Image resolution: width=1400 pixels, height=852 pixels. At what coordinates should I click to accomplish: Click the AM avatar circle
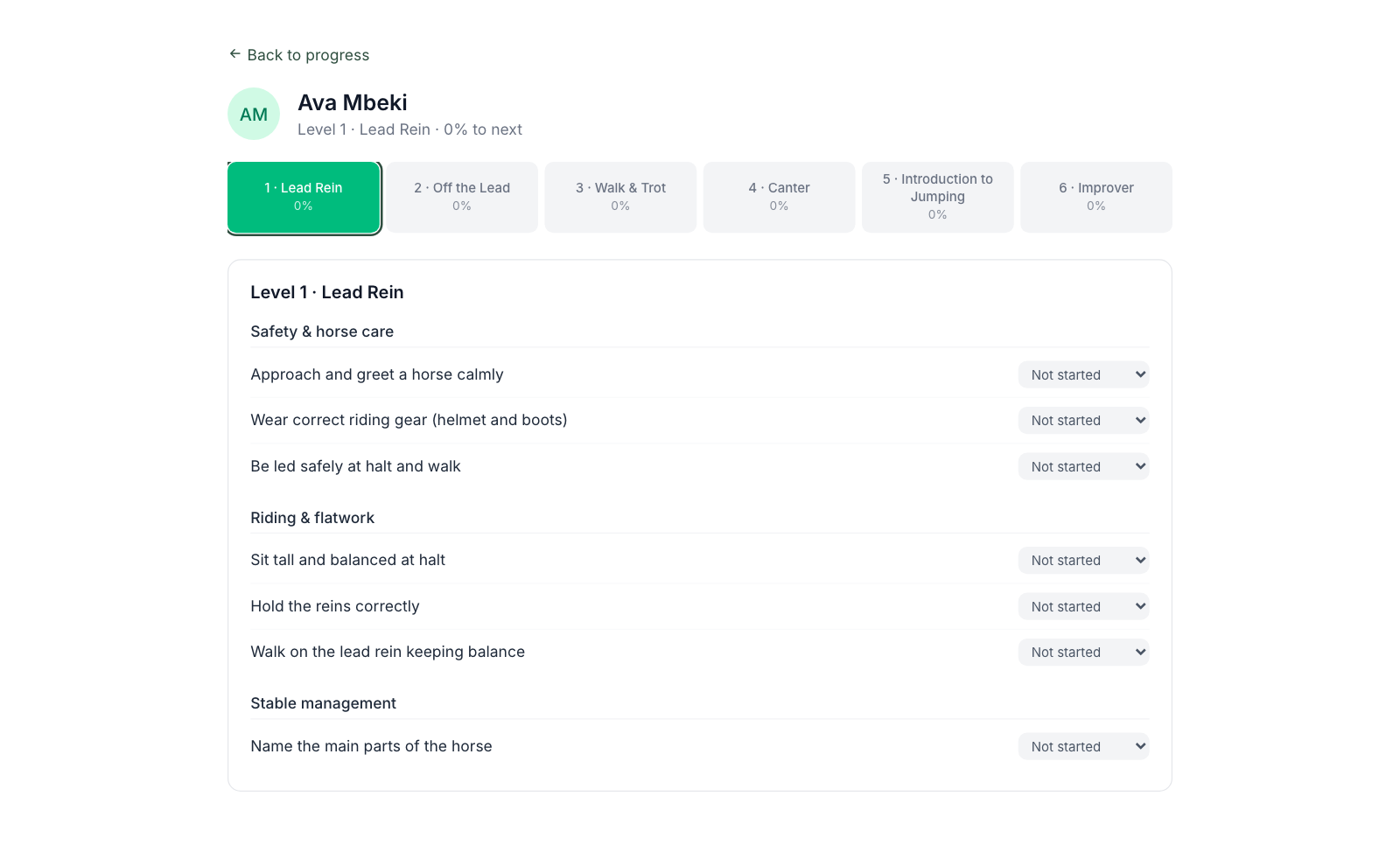pyautogui.click(x=254, y=114)
